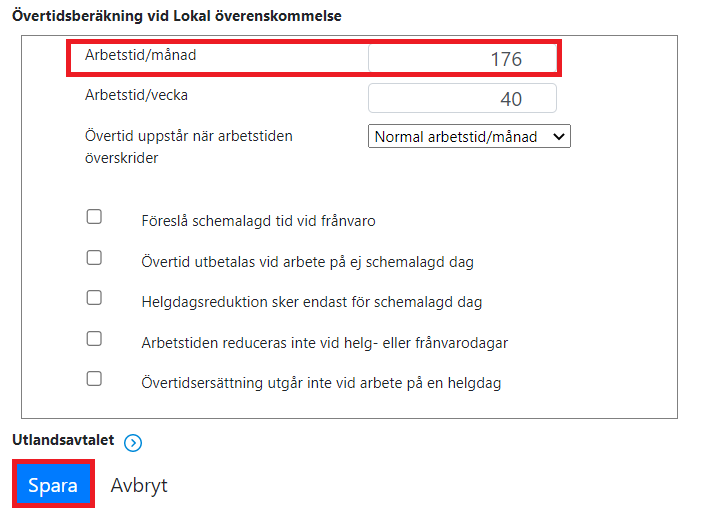
Task: Open the Normal arbetstid/månad dropdown
Action: pos(469,136)
